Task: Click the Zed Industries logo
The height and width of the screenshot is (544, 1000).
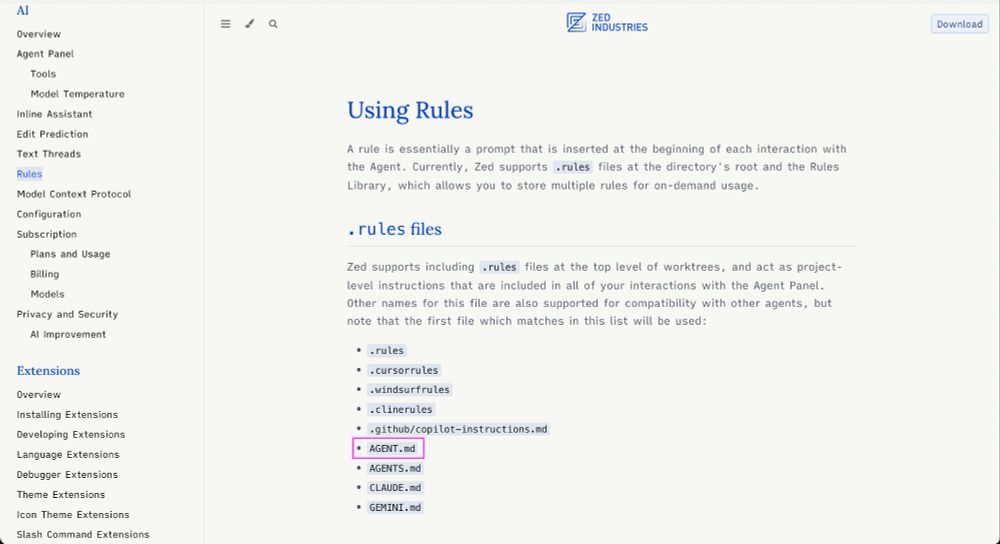Action: coord(607,22)
